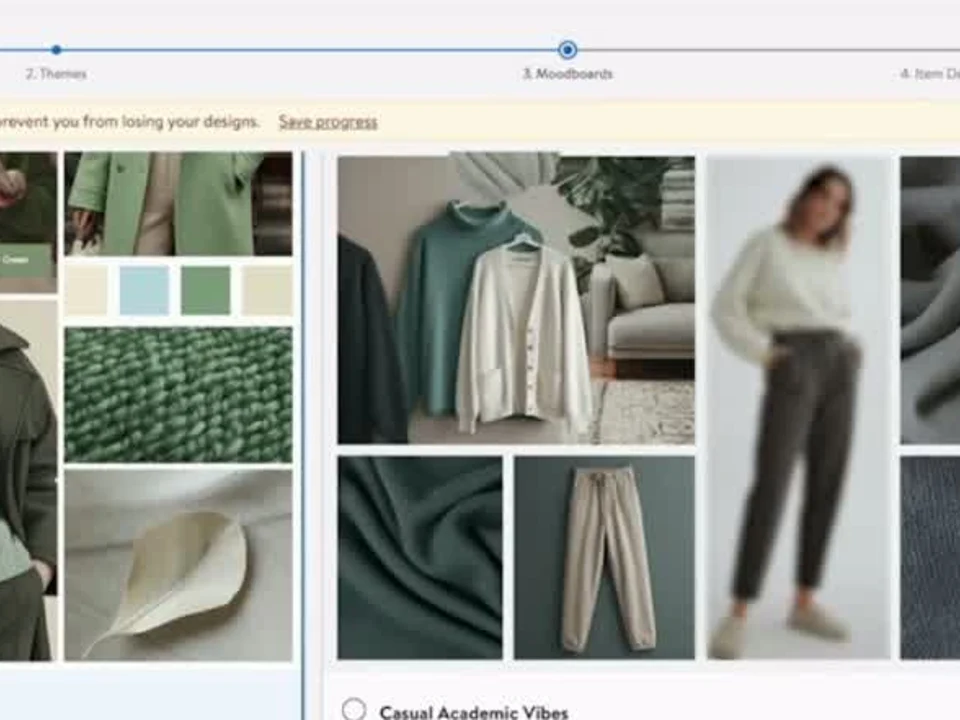
Task: Open the dark green draped fabric image
Action: [420, 558]
